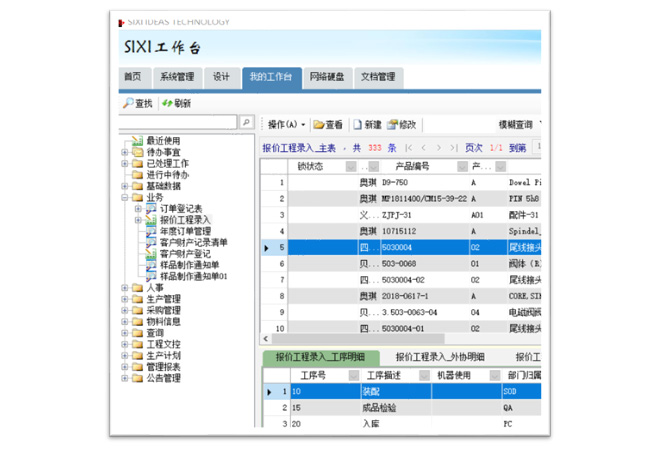Go to next page arrow
Viewport: 660px width, 451px height.
[439, 148]
